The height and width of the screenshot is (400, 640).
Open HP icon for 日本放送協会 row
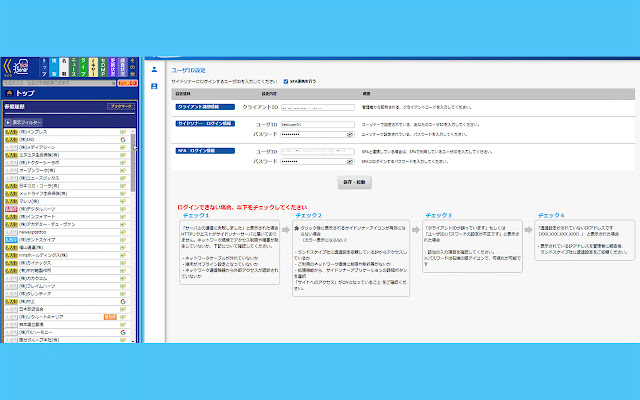pyautogui.click(x=123, y=309)
